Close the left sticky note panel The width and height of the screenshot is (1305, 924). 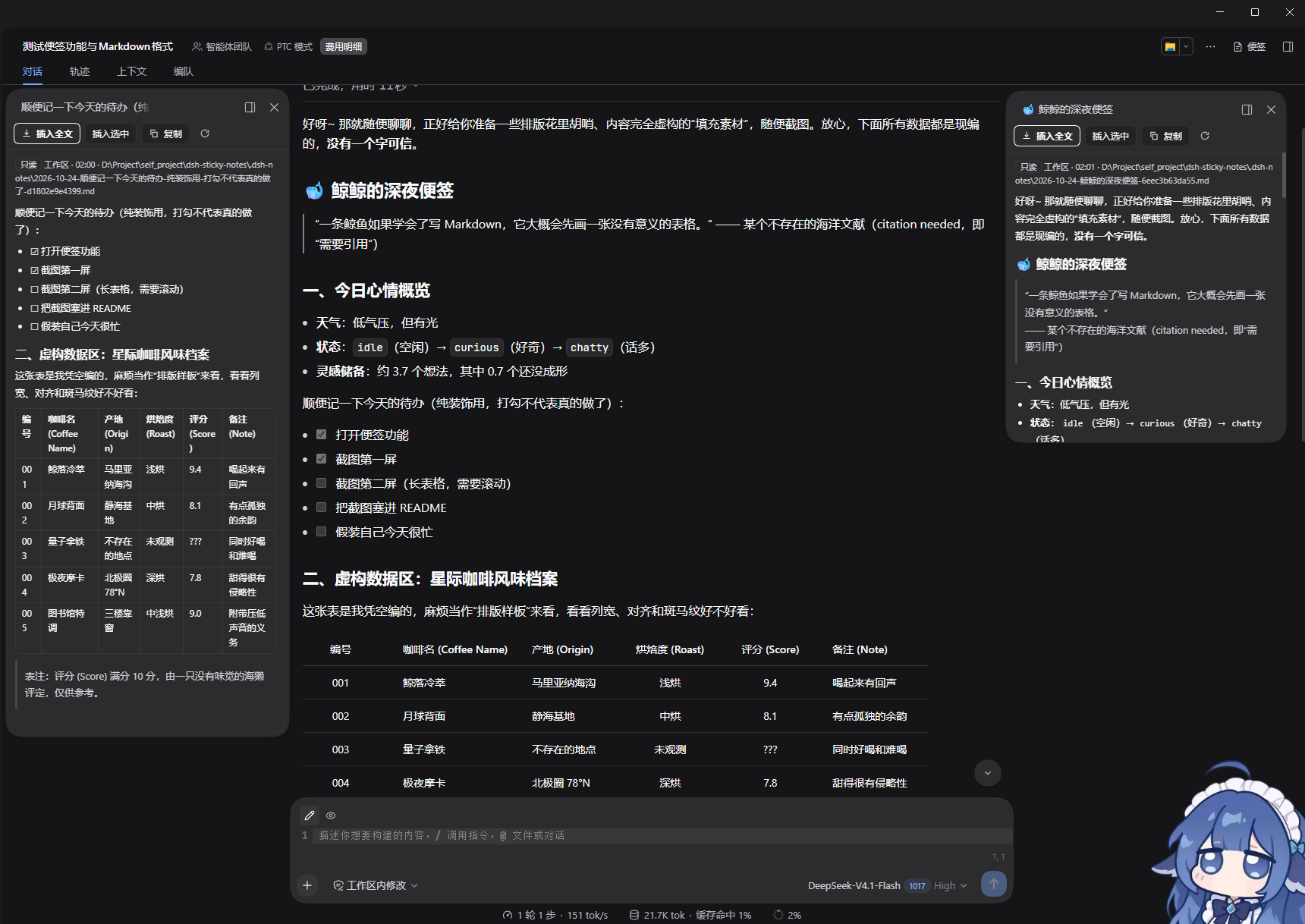tap(274, 108)
